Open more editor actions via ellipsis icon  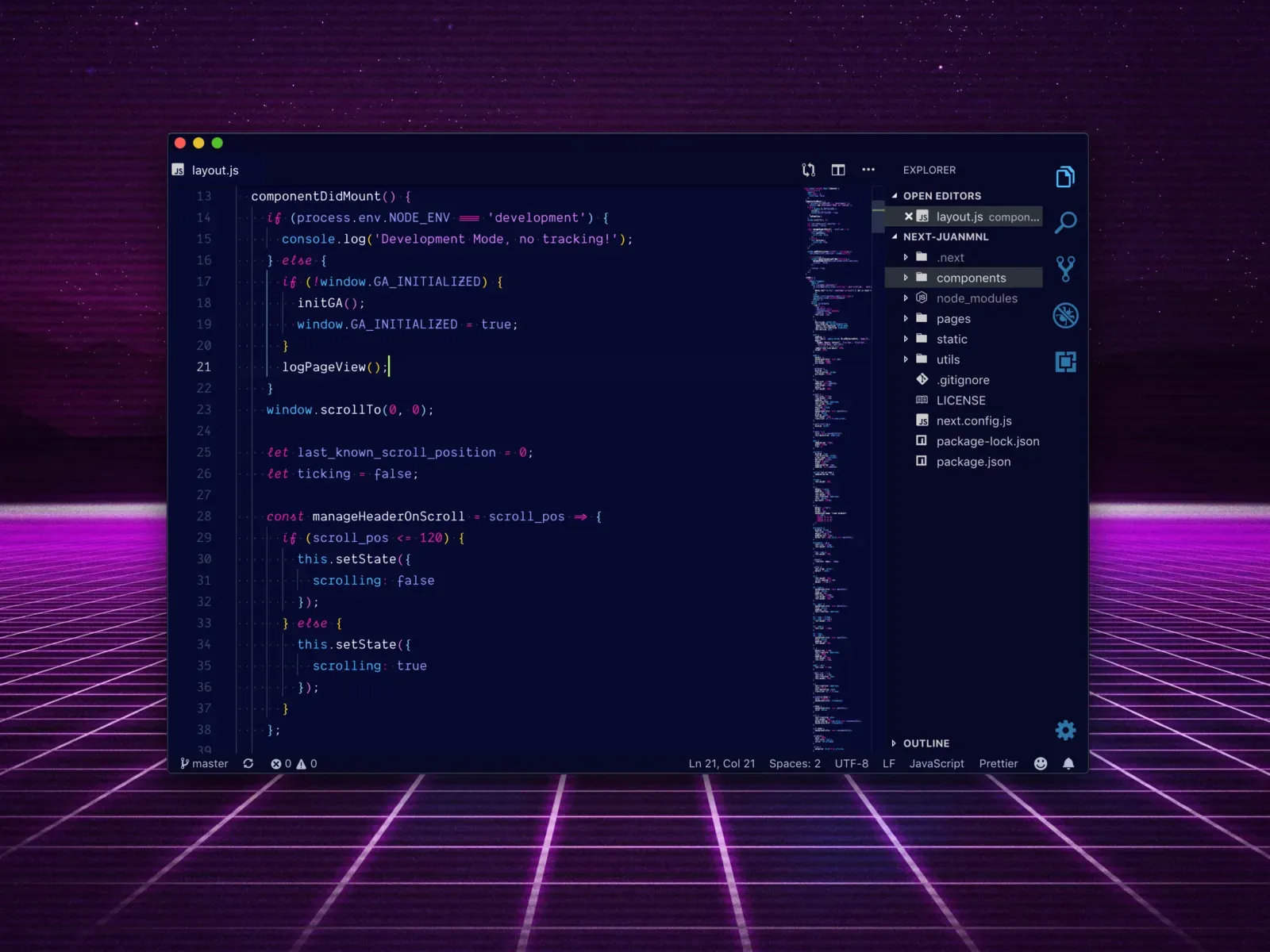pos(868,170)
